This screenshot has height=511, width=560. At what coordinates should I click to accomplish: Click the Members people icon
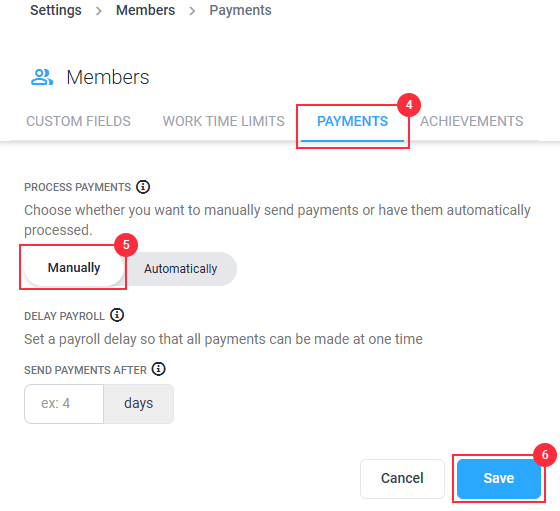[x=42, y=77]
